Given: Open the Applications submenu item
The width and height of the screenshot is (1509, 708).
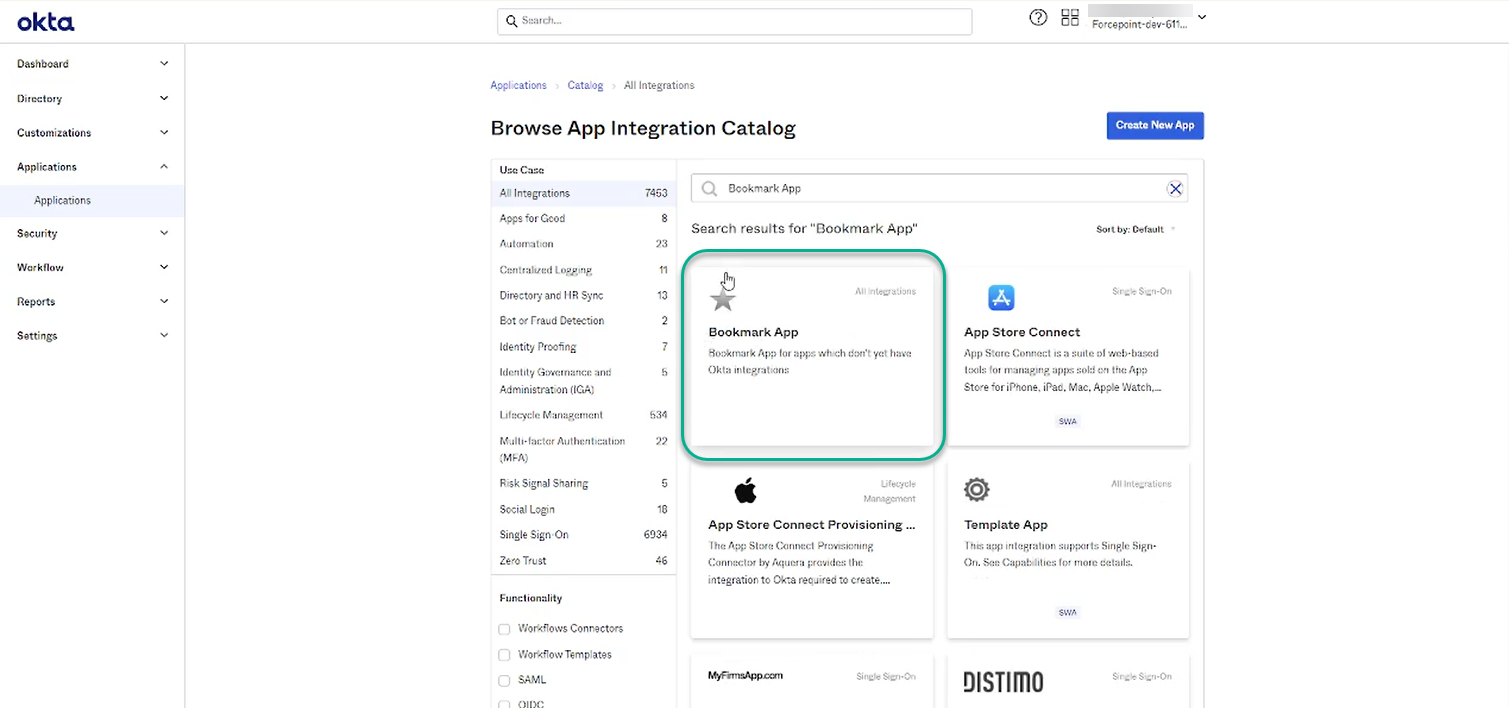Looking at the screenshot, I should point(63,200).
